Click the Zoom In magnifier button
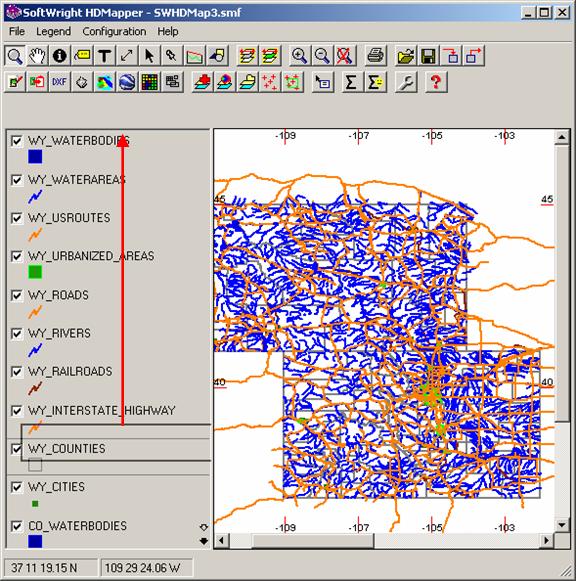This screenshot has height=581, width=576. pyautogui.click(x=299, y=56)
